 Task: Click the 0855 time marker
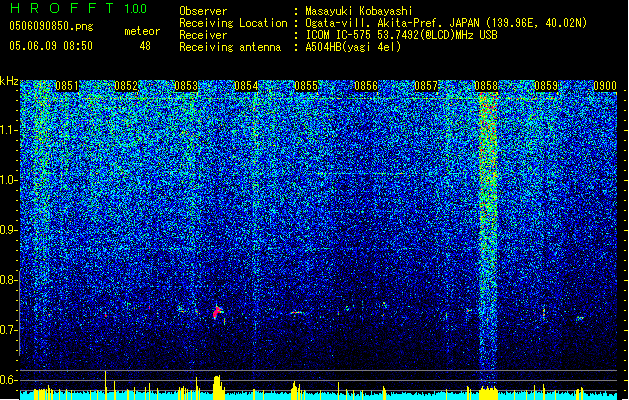[x=306, y=86]
